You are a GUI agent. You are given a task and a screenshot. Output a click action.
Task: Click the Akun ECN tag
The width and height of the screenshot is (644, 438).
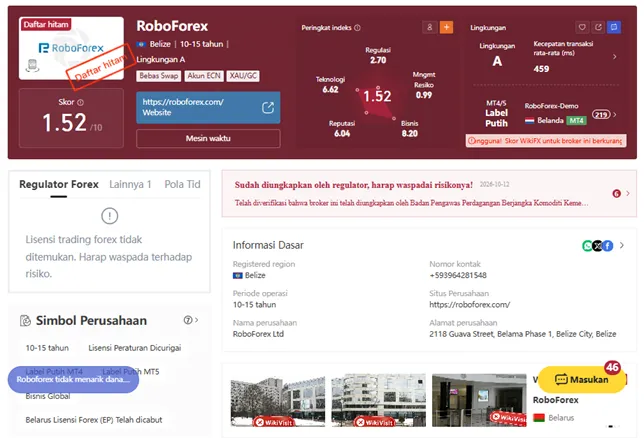pyautogui.click(x=204, y=76)
